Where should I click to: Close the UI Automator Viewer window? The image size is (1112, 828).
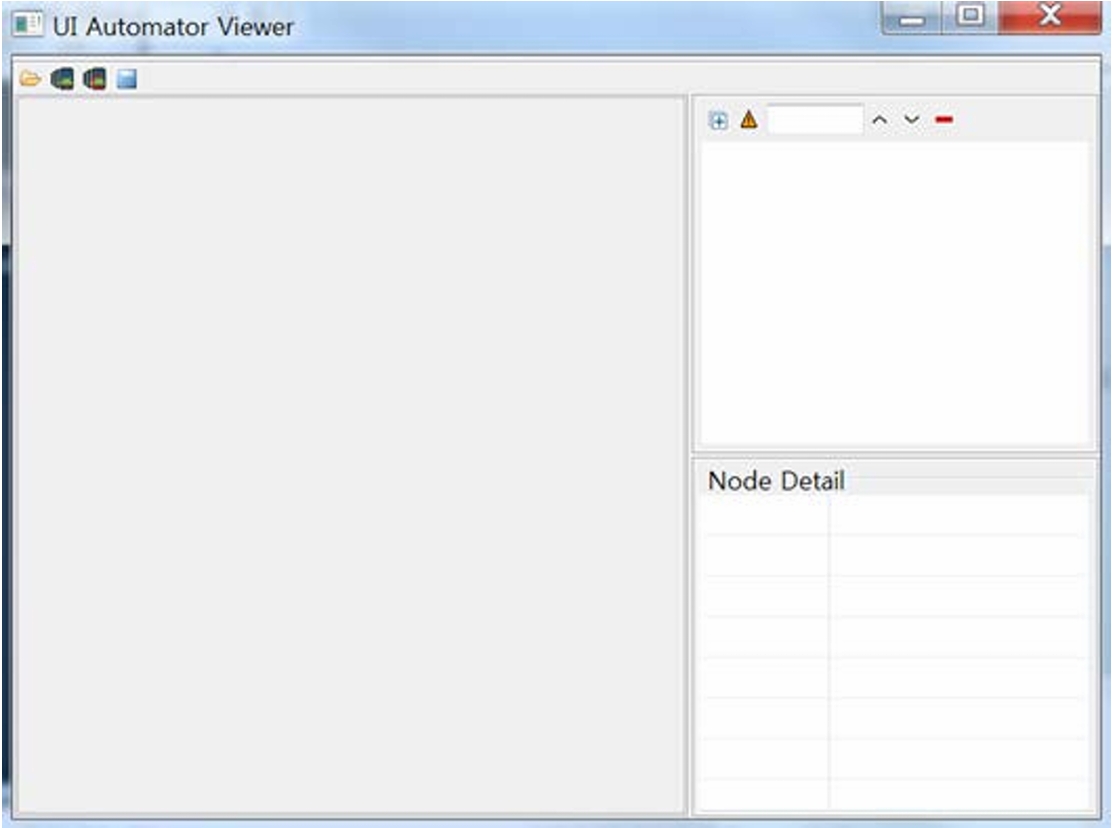(1047, 17)
